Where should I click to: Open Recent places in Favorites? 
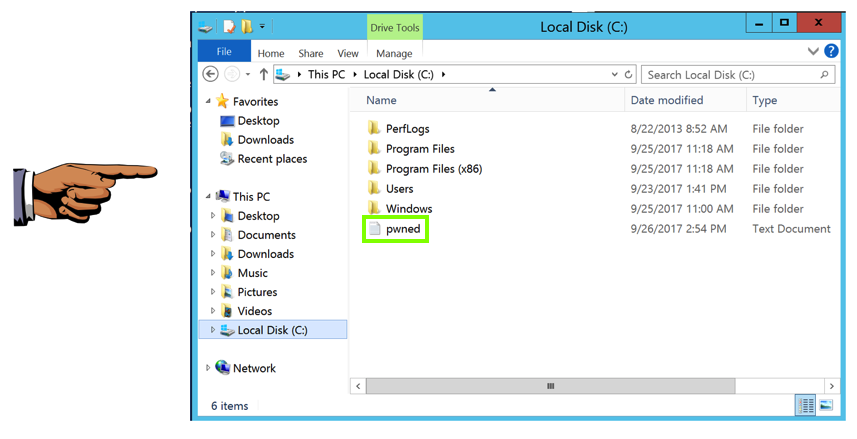click(272, 159)
